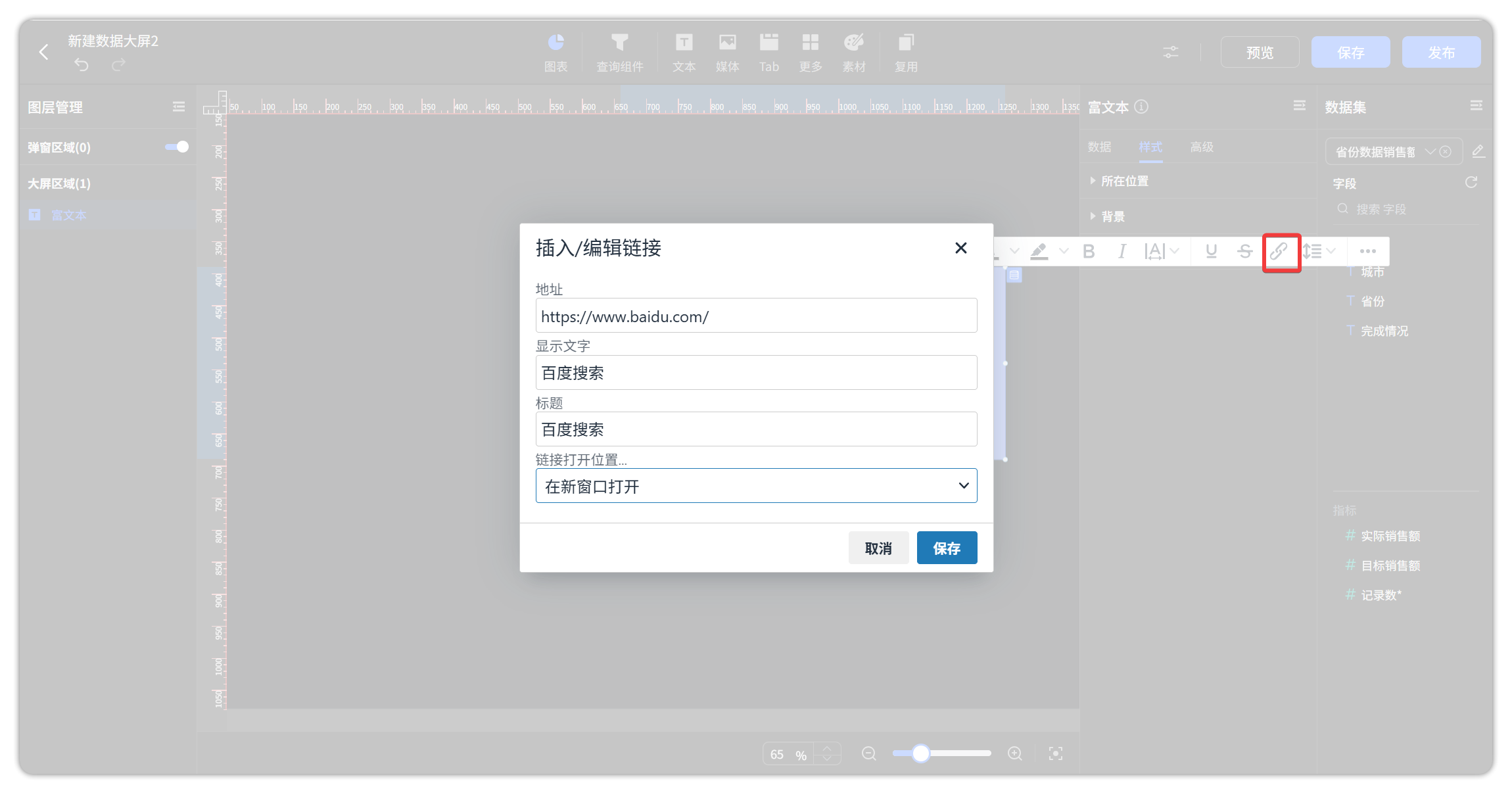
Task: Zoom out the canvas
Action: pyautogui.click(x=869, y=753)
